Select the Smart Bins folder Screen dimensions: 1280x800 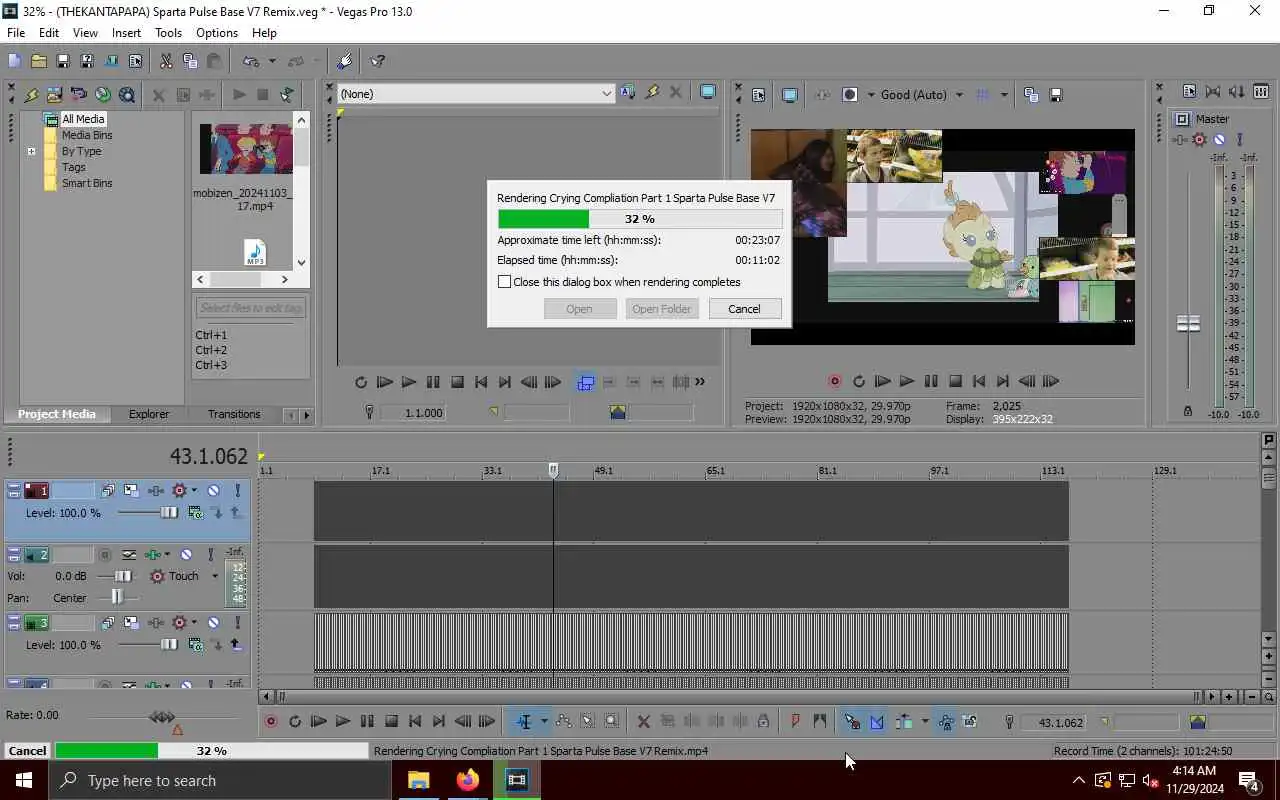point(87,183)
